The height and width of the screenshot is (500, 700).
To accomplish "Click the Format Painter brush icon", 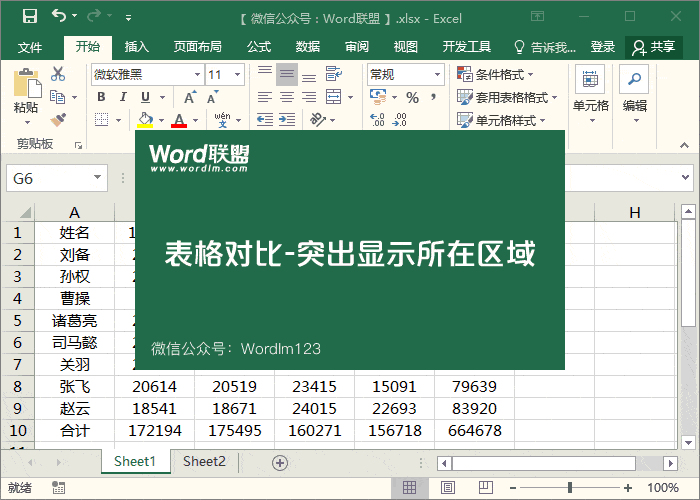I will click(58, 120).
